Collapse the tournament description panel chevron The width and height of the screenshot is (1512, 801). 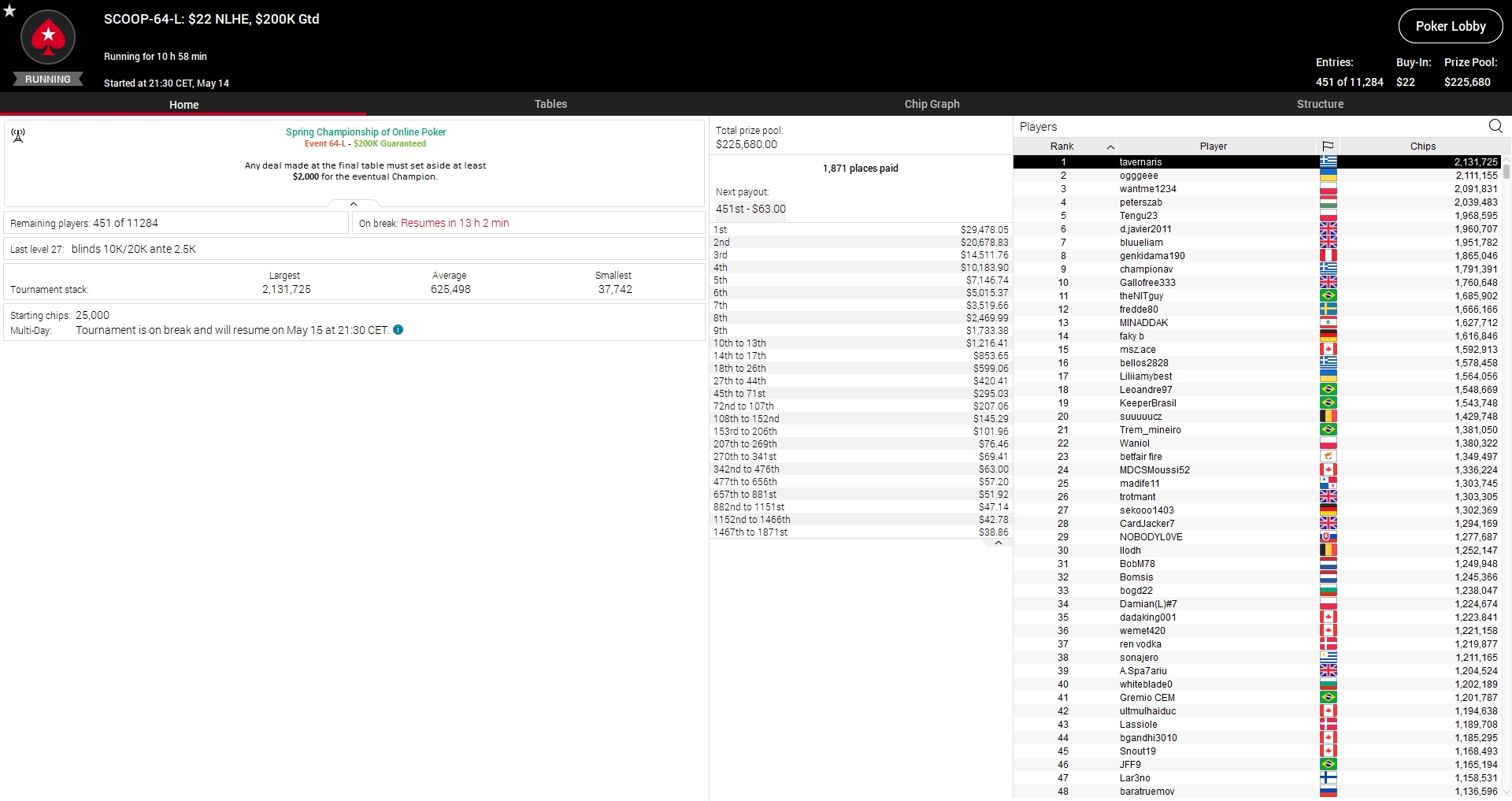[354, 204]
